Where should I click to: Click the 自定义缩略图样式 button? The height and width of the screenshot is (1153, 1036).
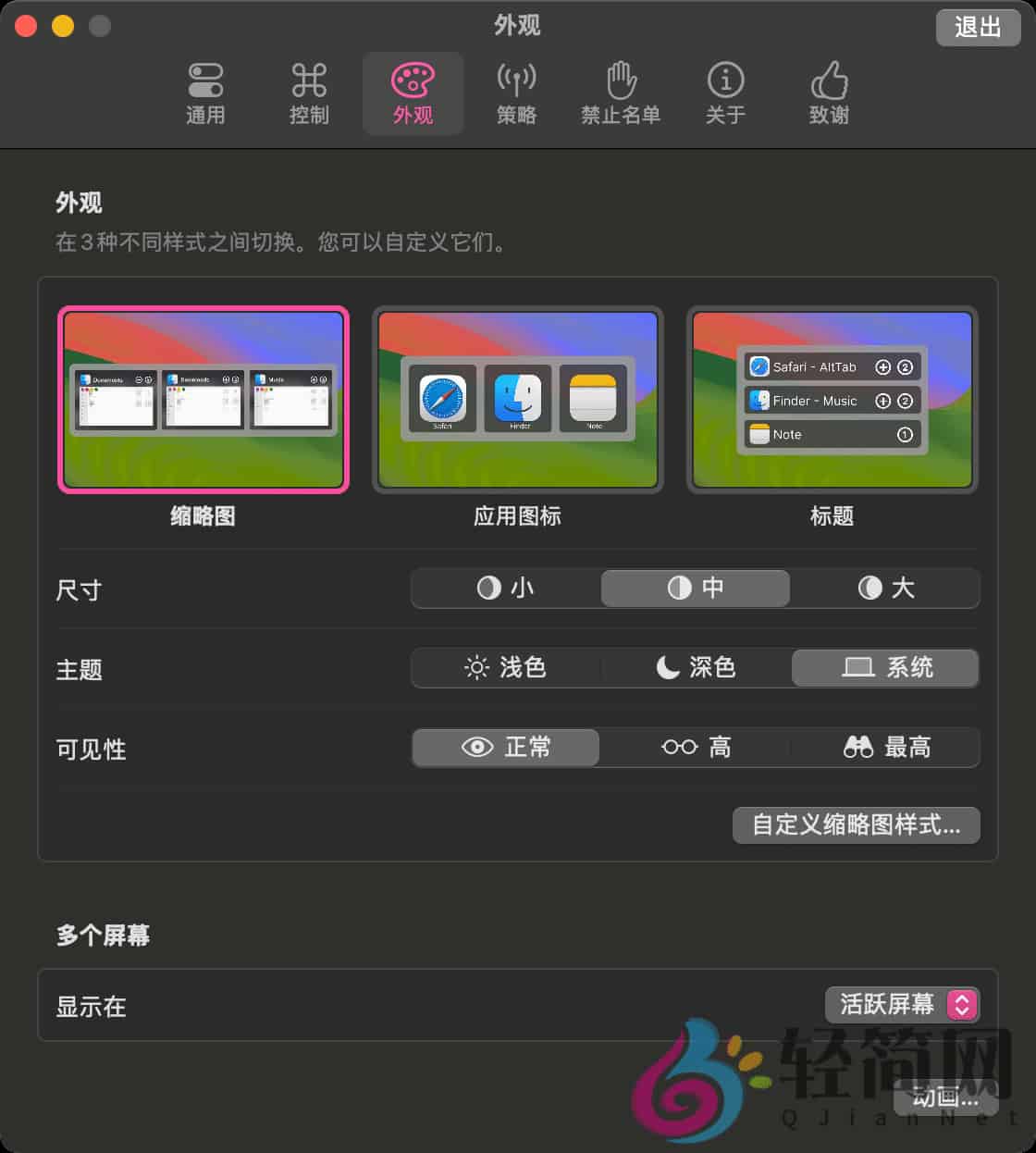coord(855,825)
